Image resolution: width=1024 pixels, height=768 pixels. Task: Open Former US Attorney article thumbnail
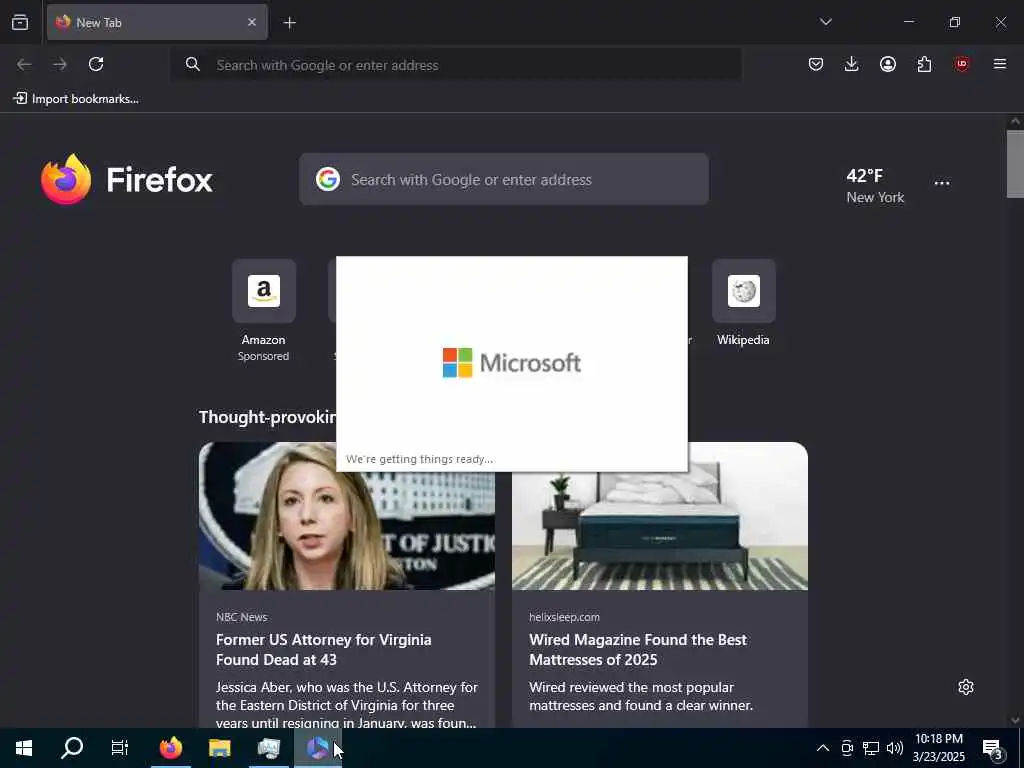click(347, 516)
